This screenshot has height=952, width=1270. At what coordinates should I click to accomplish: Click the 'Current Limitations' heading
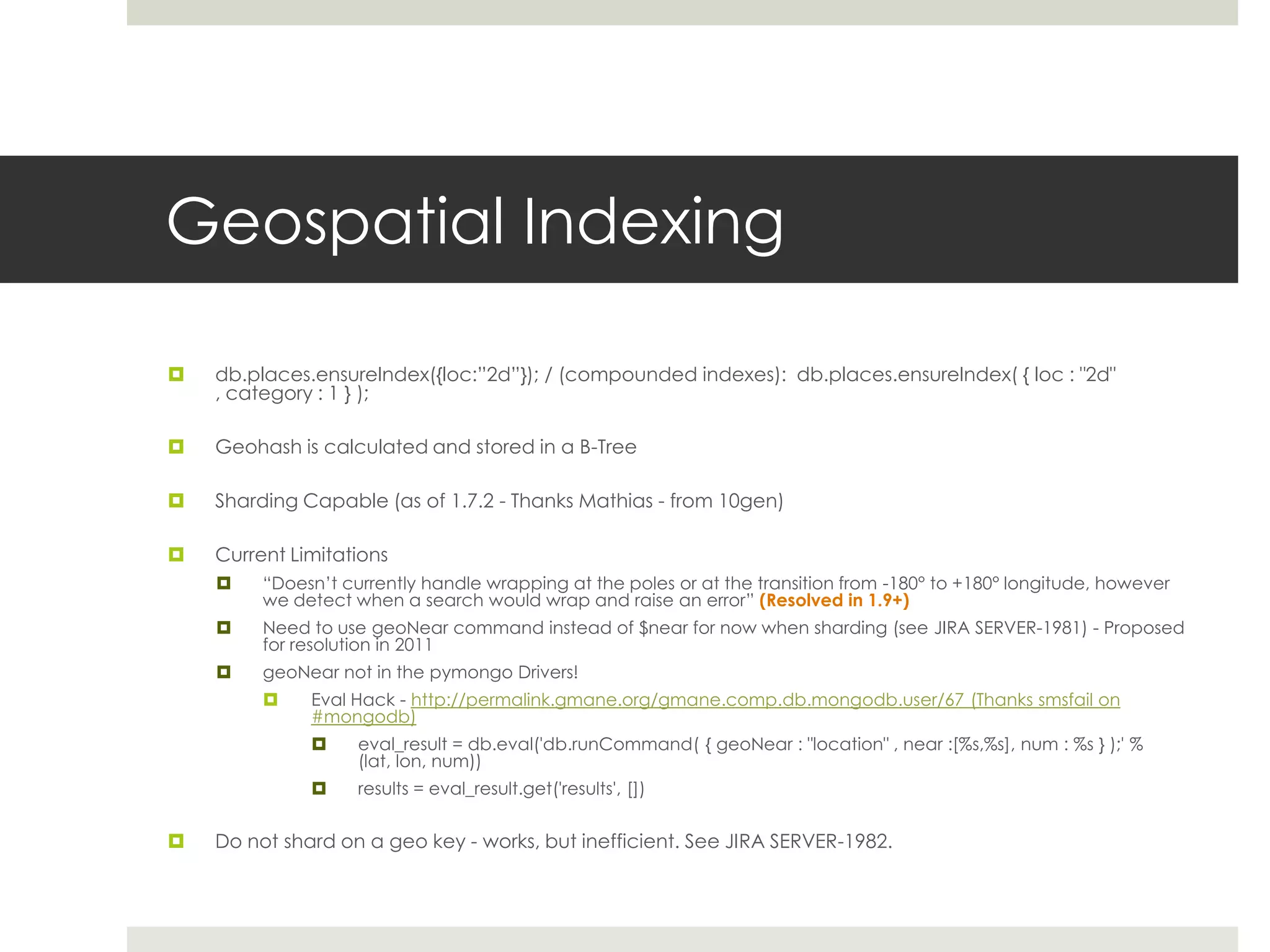coord(301,555)
